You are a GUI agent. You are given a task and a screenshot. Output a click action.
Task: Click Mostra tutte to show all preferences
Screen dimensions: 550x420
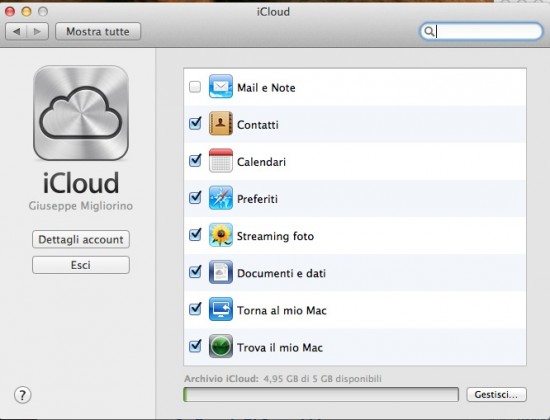tap(98, 32)
